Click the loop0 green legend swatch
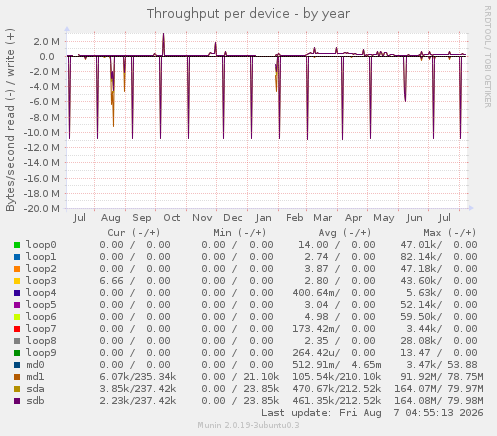Viewport: 497px width, 436px height. click(17, 245)
